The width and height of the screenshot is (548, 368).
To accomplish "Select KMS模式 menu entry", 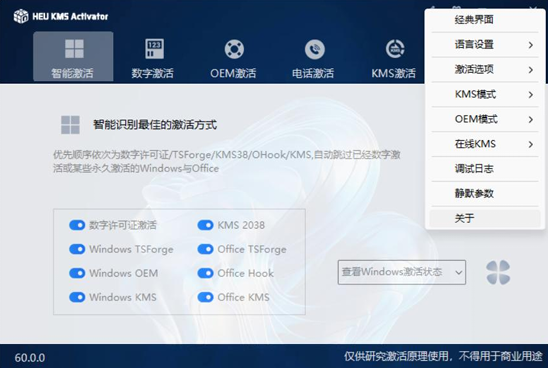I will 485,94.
